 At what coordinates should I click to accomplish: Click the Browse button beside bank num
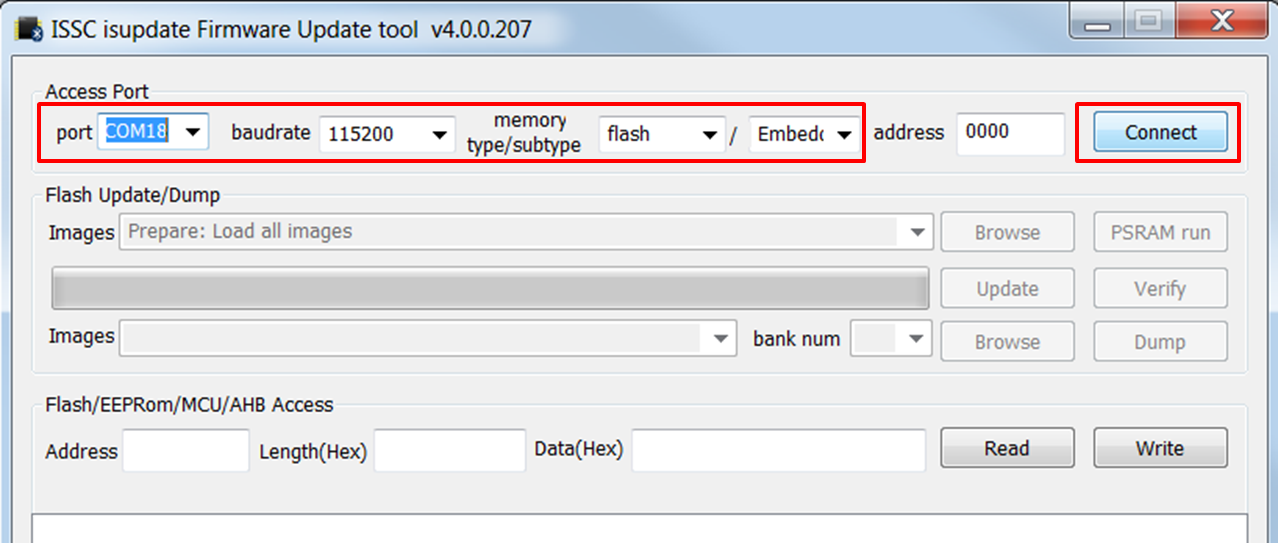coord(1007,341)
